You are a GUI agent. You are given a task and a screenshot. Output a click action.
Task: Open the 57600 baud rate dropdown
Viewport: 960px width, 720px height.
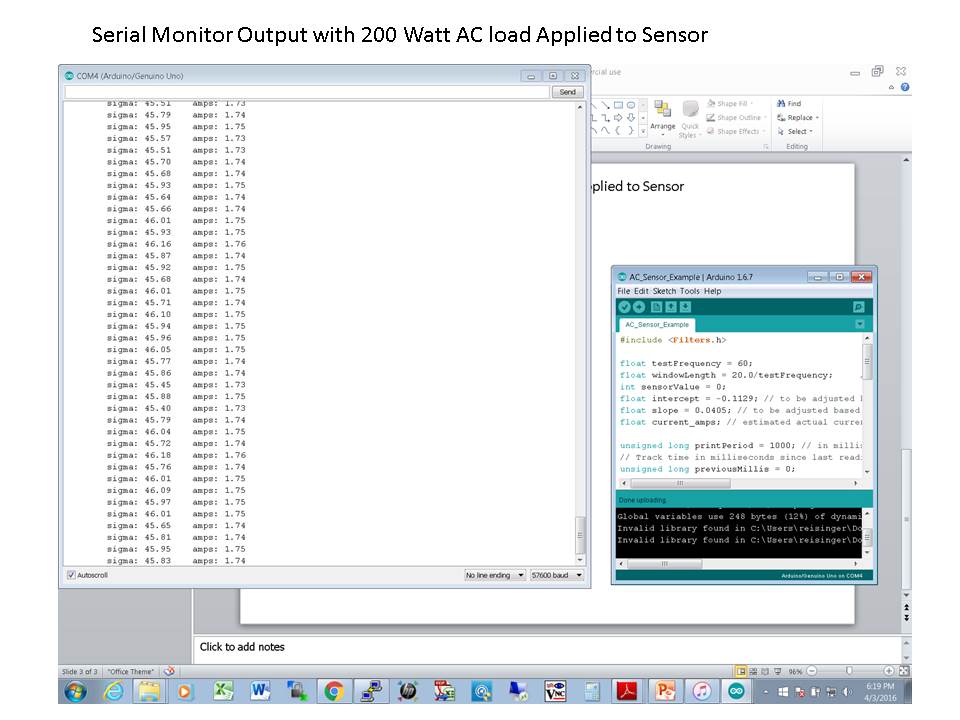(x=557, y=575)
